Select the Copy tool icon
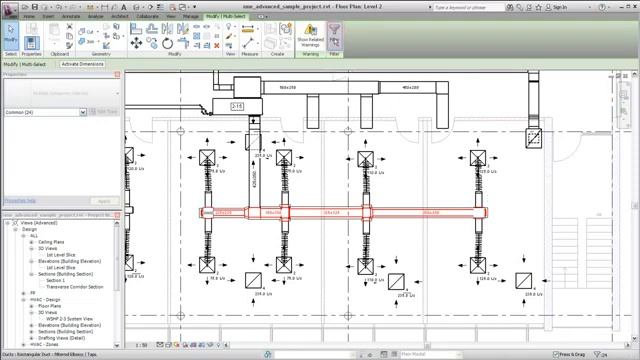640x360 pixels. point(152,43)
